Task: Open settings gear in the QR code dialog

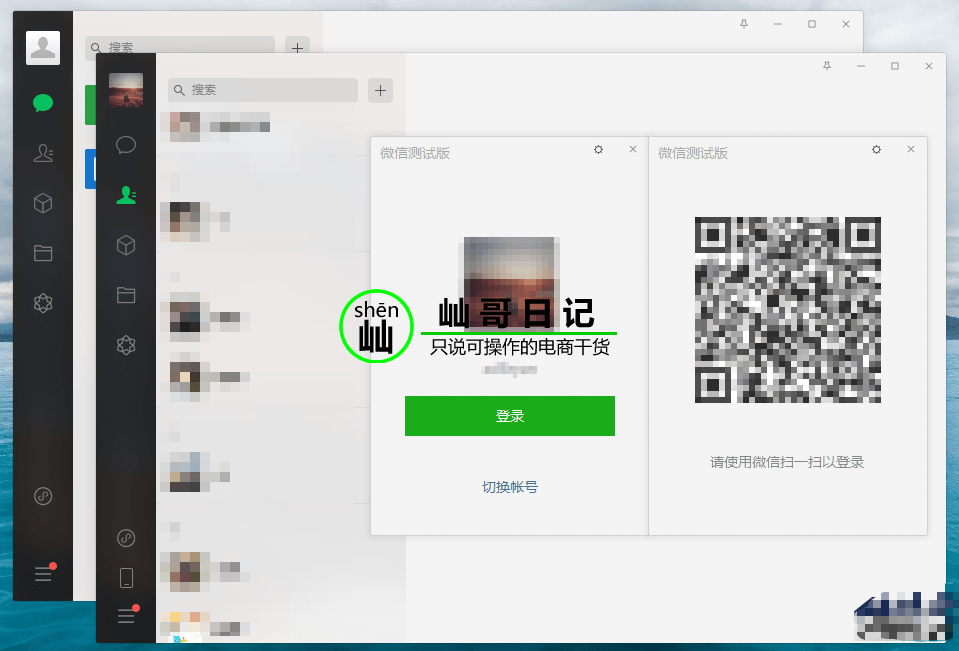Action: (x=876, y=149)
